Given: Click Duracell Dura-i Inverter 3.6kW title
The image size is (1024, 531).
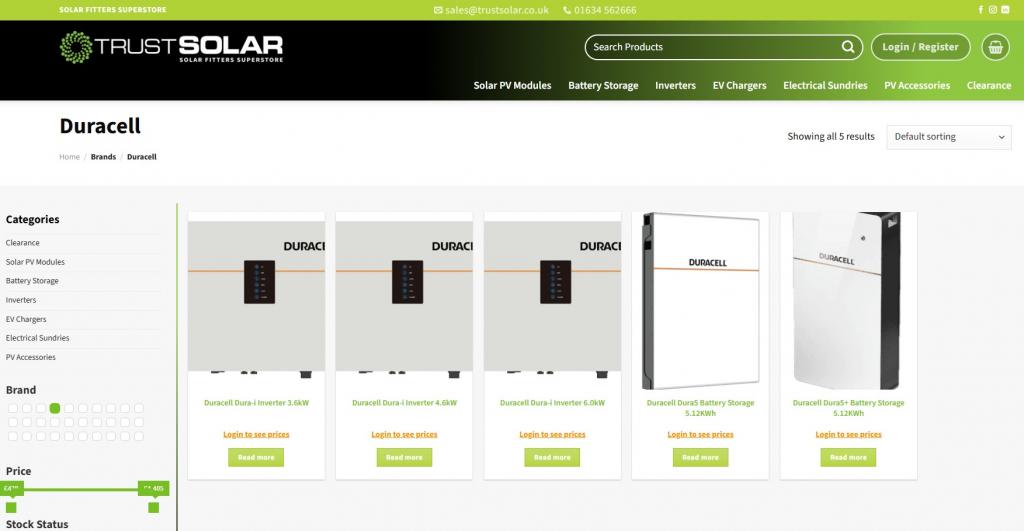Looking at the screenshot, I should [x=257, y=403].
